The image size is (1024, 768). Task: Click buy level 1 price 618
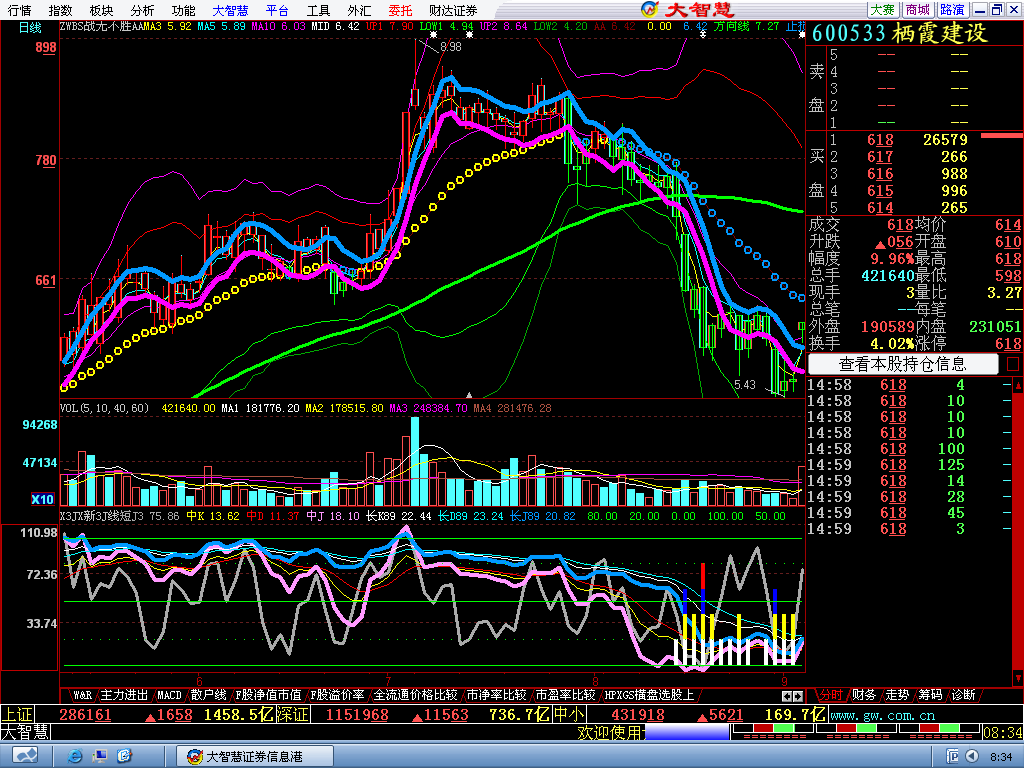[880, 140]
